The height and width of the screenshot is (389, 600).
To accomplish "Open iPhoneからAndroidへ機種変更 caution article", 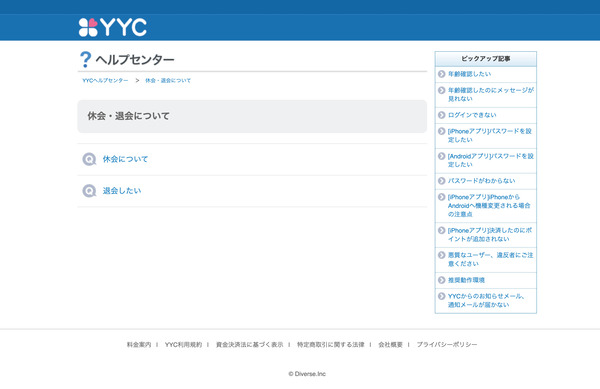I will coord(489,206).
